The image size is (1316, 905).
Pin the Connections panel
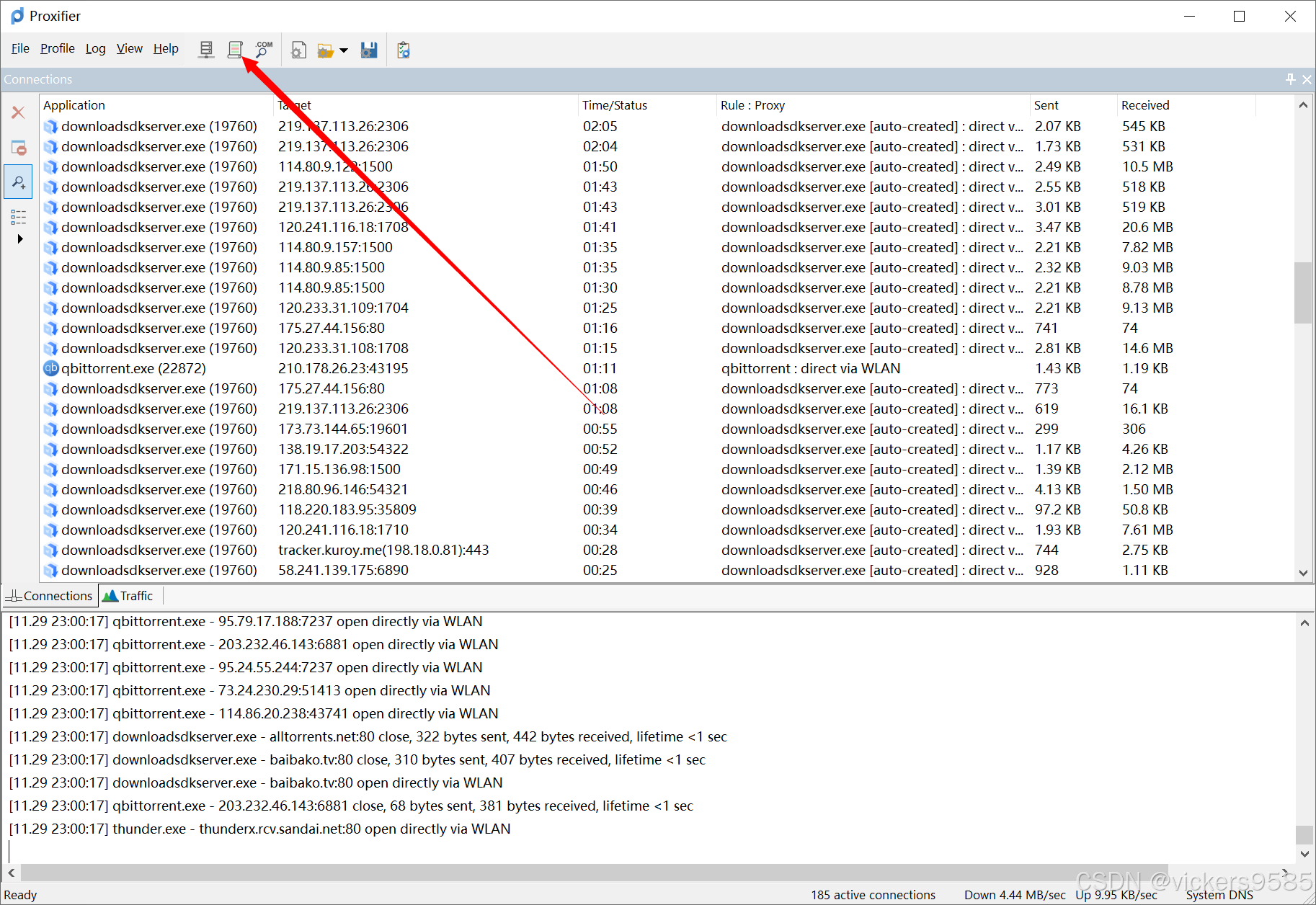(x=1291, y=79)
